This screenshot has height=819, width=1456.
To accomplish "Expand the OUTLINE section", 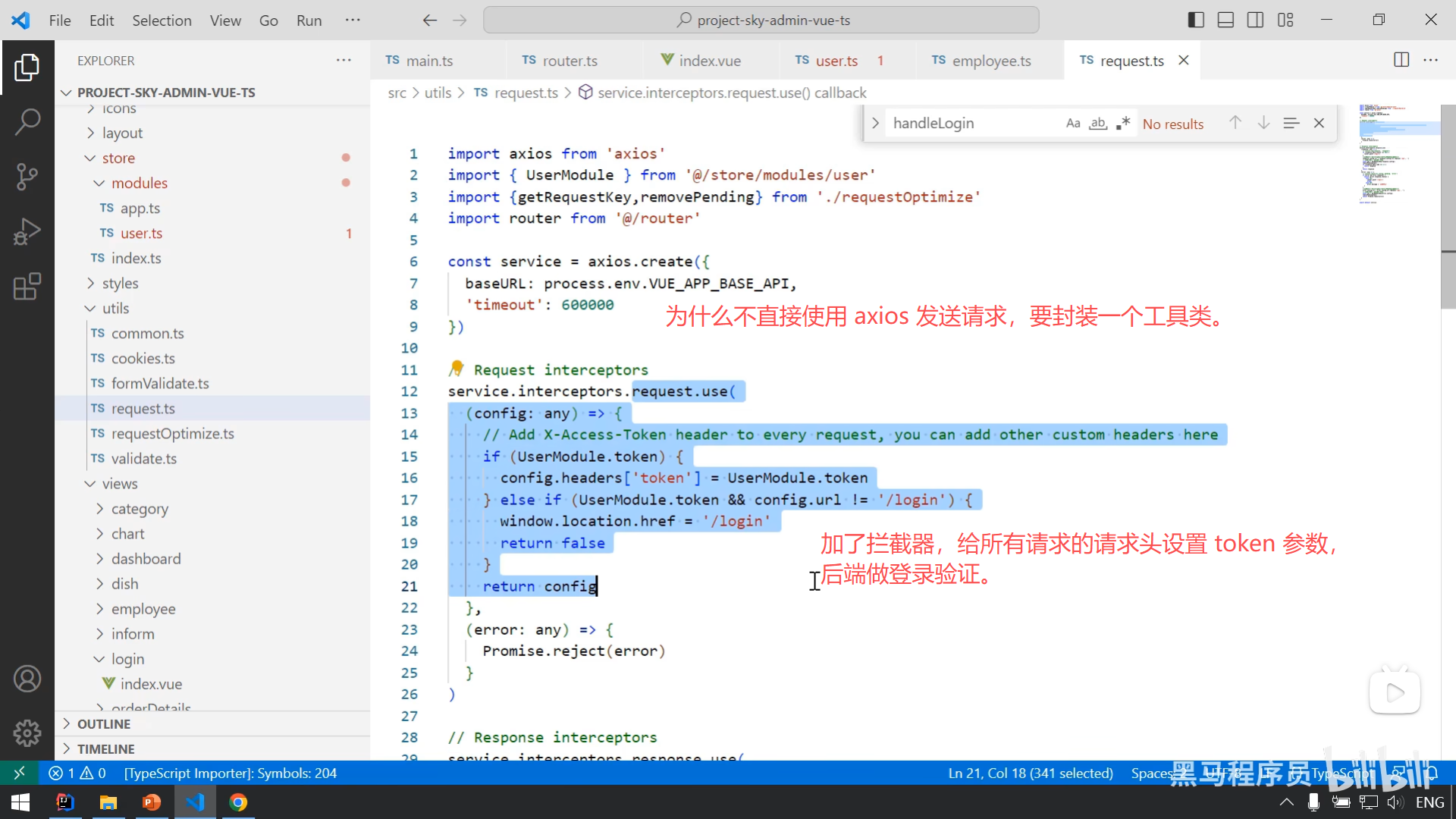I will click(104, 723).
